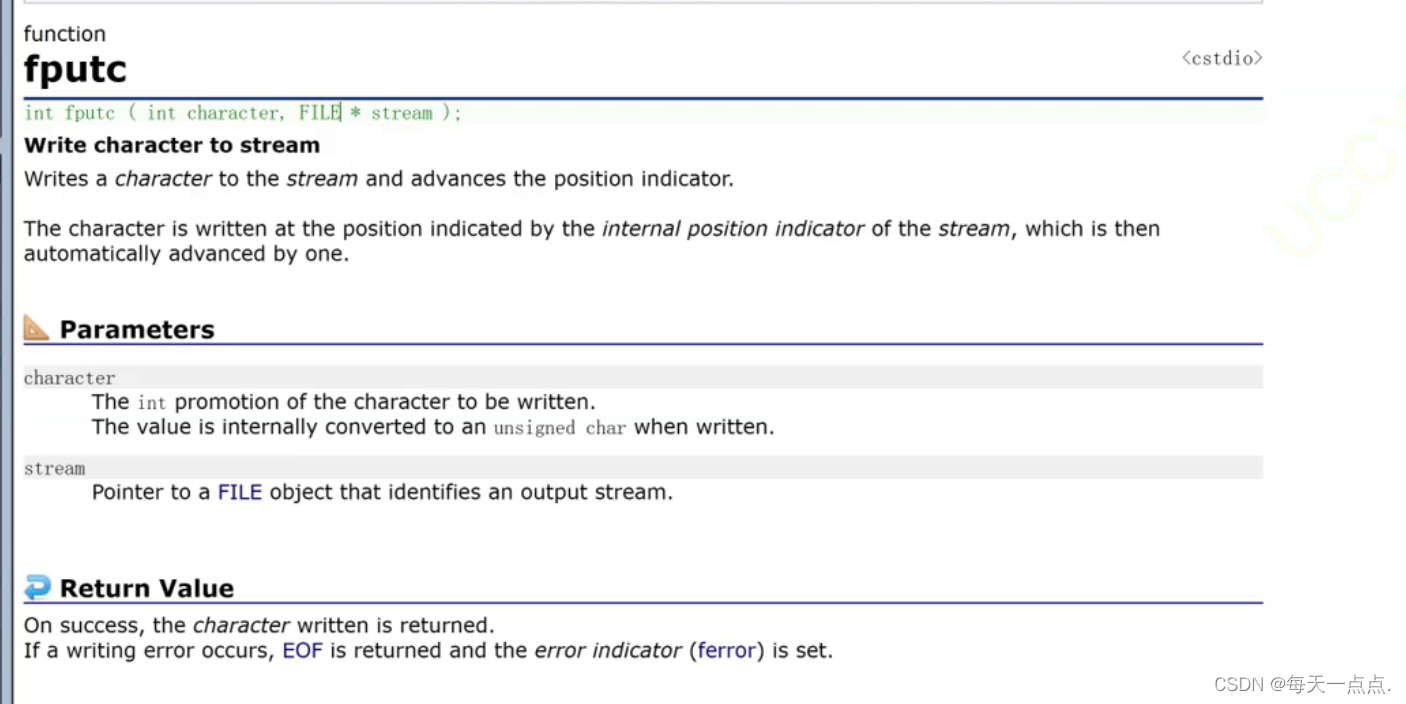Click the left edge vertical bar

6,352
